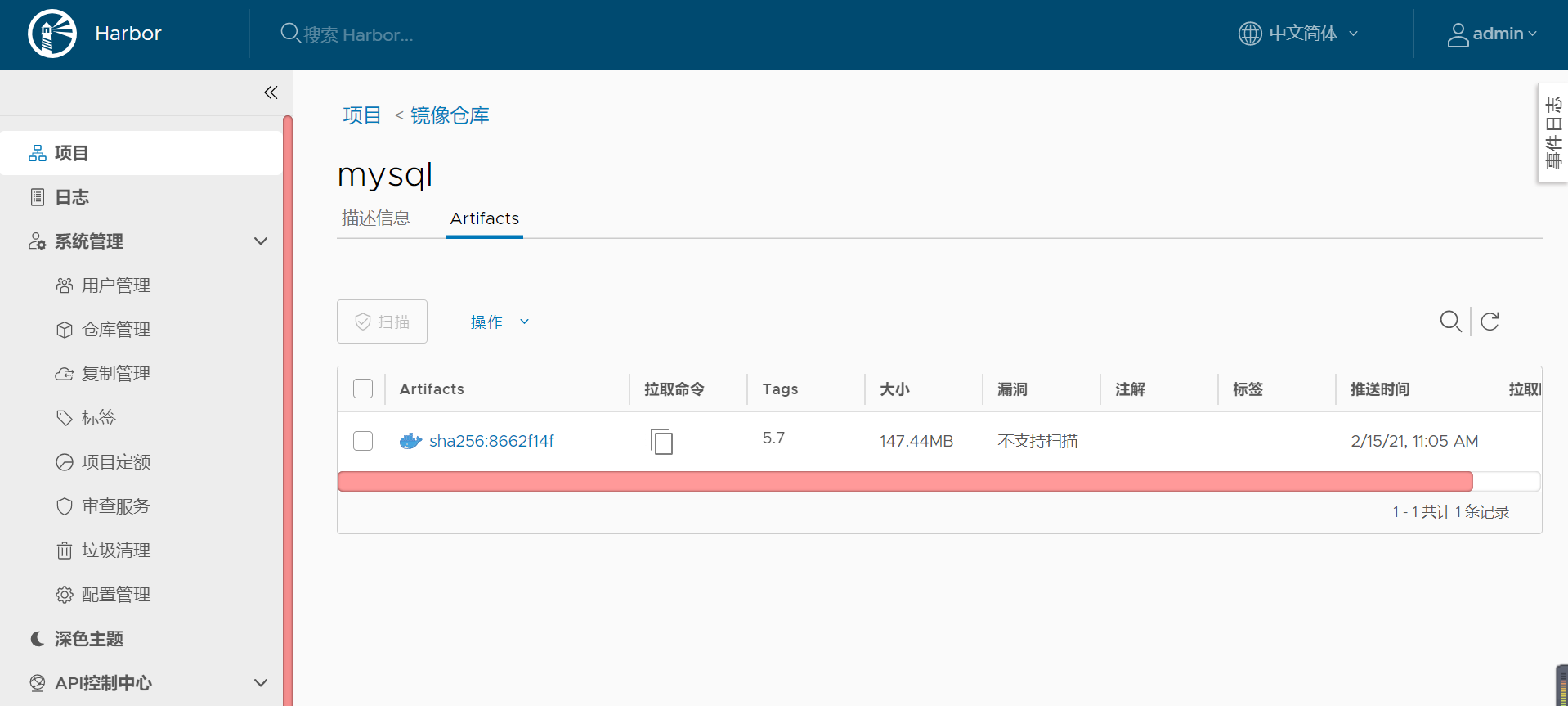This screenshot has height=706, width=1568.
Task: Click the 不支持扫描 vulnerability cell
Action: (x=1037, y=441)
